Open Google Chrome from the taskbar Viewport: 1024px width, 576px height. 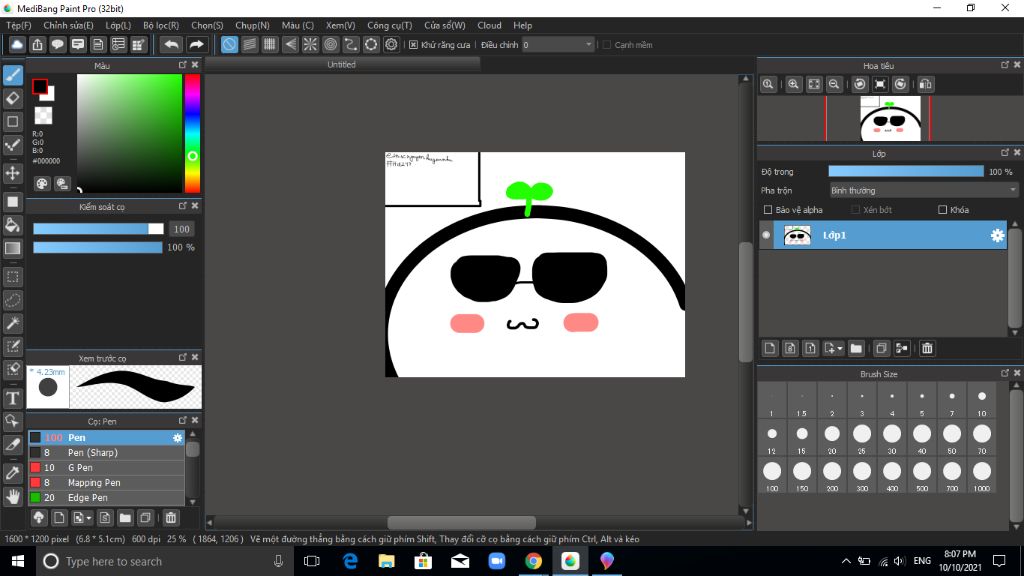pos(534,561)
